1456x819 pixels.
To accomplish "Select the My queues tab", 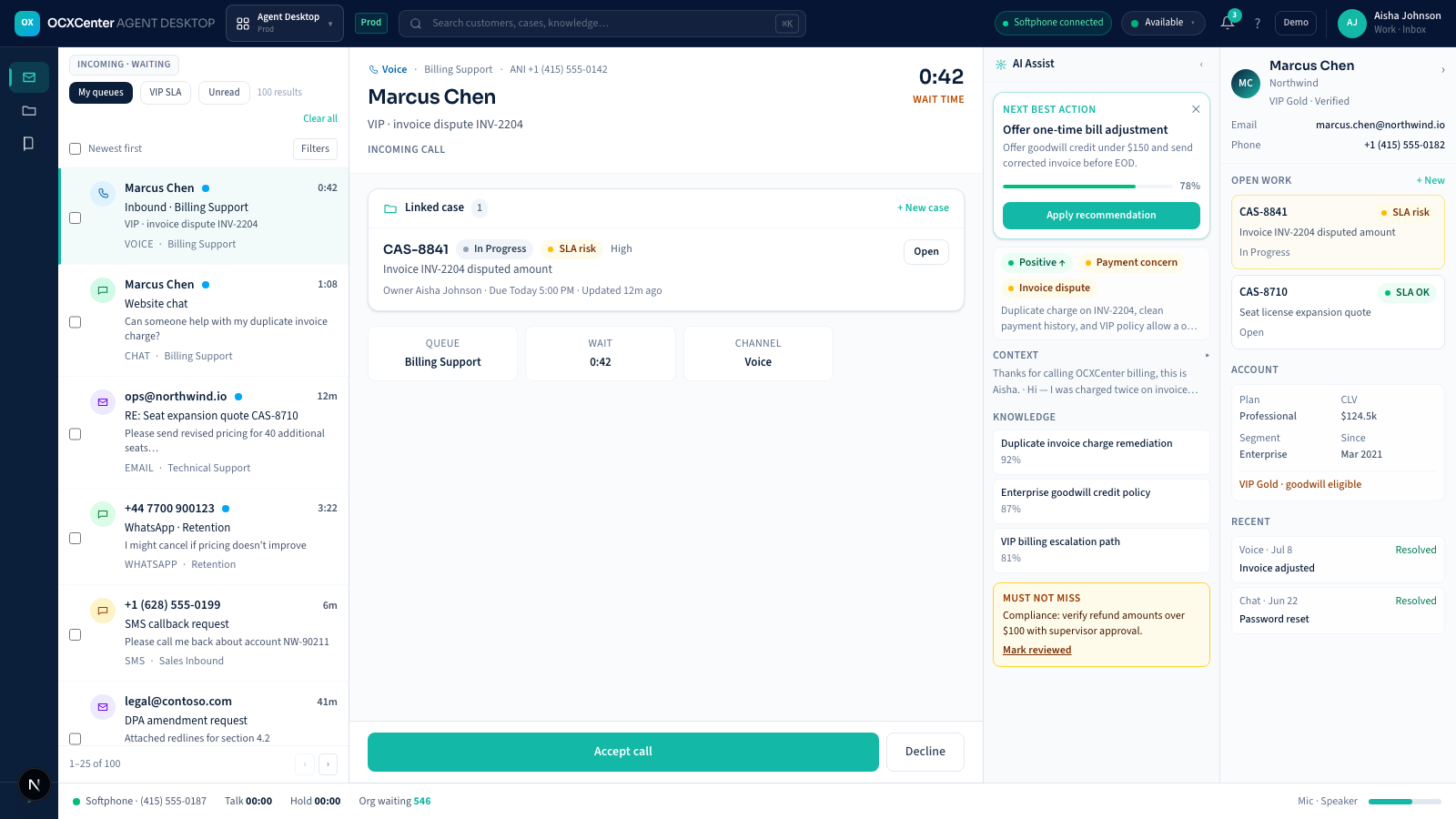I will 101,93.
